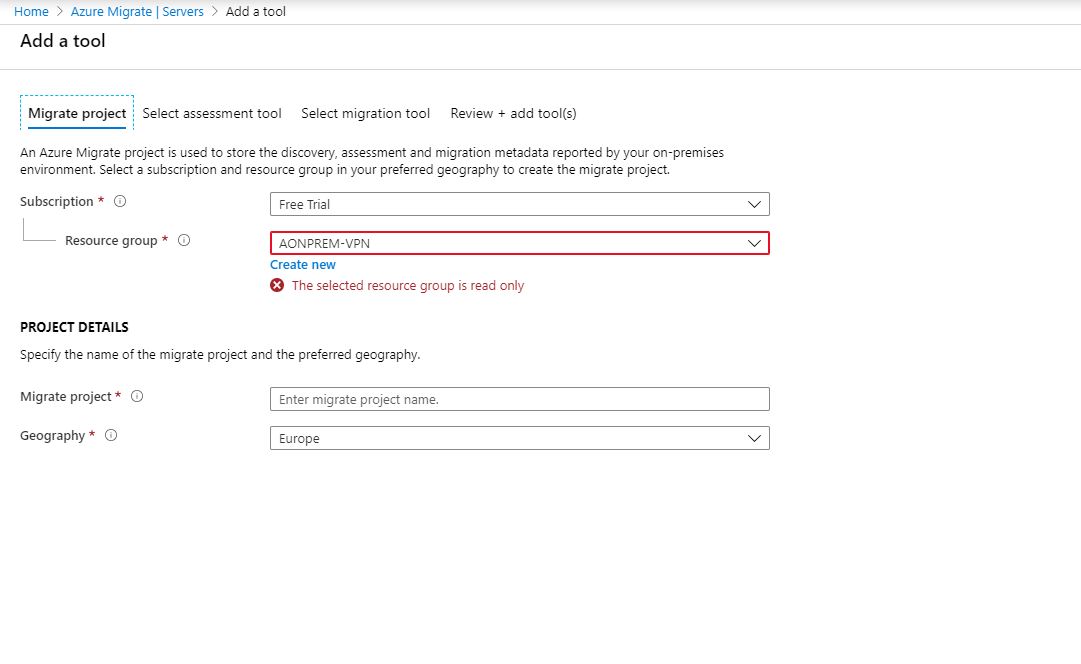Switch to the Migrate project tab
The image size is (1081, 664).
(x=77, y=114)
